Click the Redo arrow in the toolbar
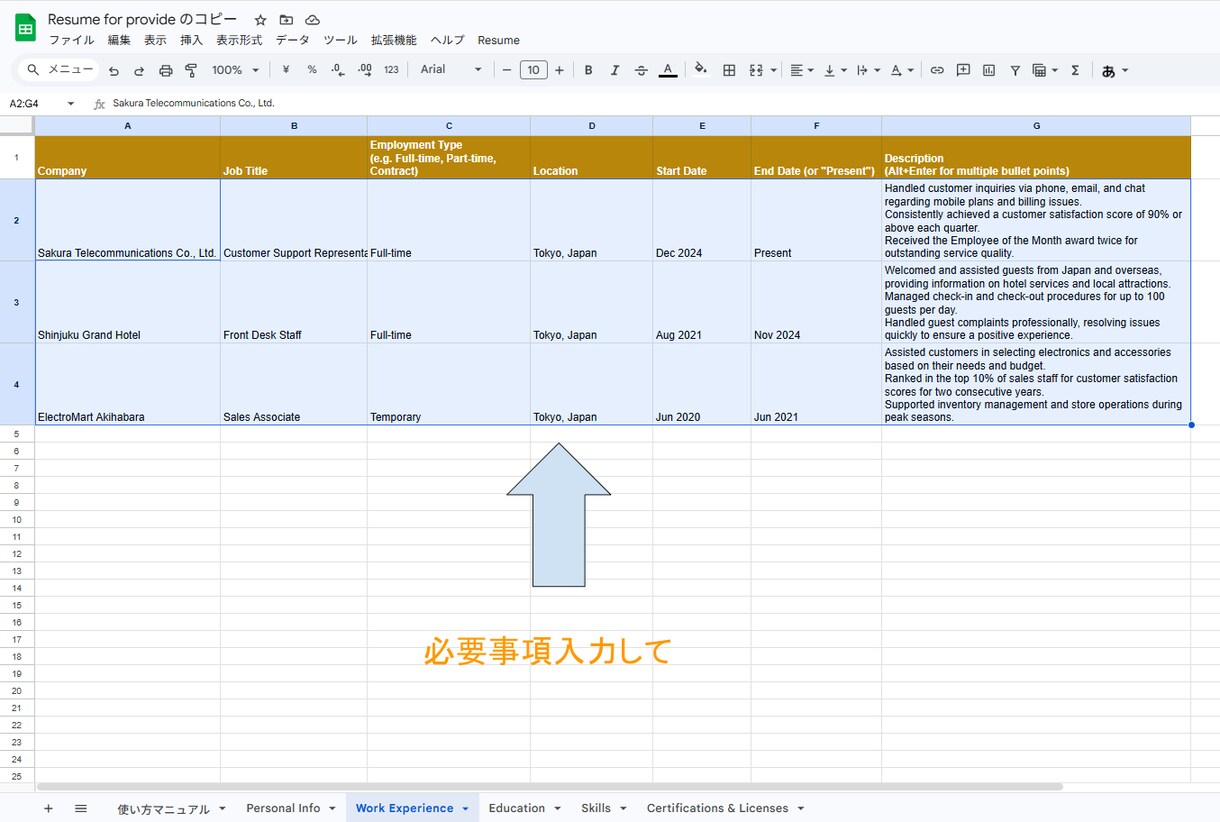This screenshot has height=822, width=1220. point(139,70)
